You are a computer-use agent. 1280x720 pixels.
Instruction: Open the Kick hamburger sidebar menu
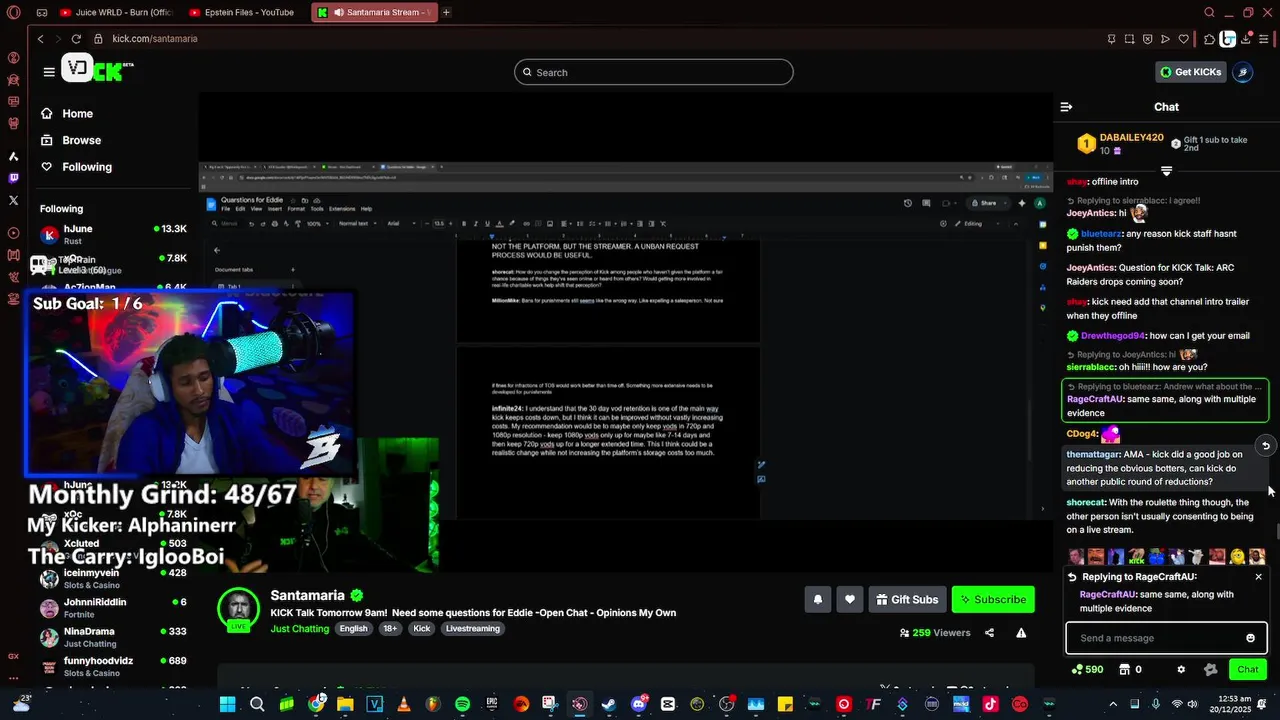[49, 72]
